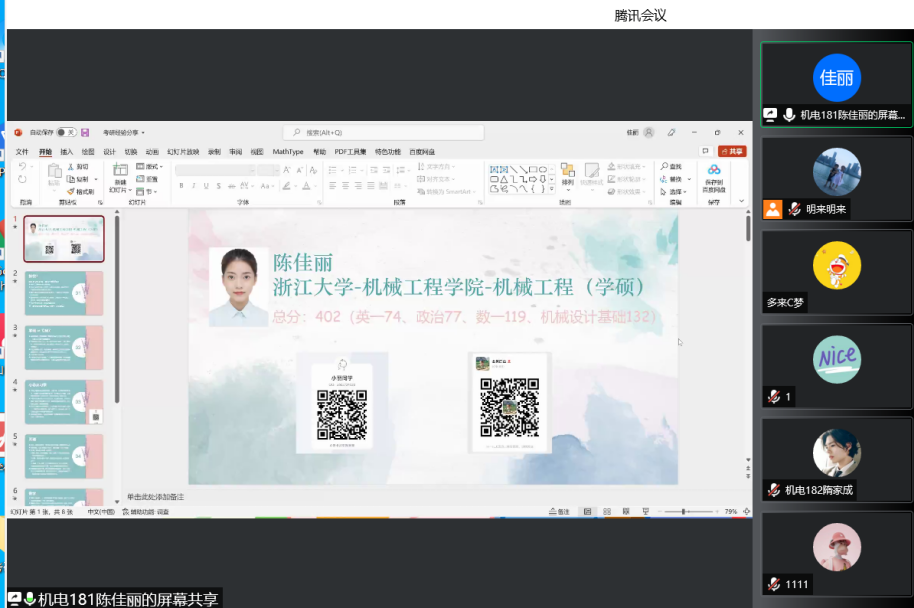The height and width of the screenshot is (608, 914).
Task: Toggle the AutoSave (自动保存) switch
Action: tap(66, 132)
